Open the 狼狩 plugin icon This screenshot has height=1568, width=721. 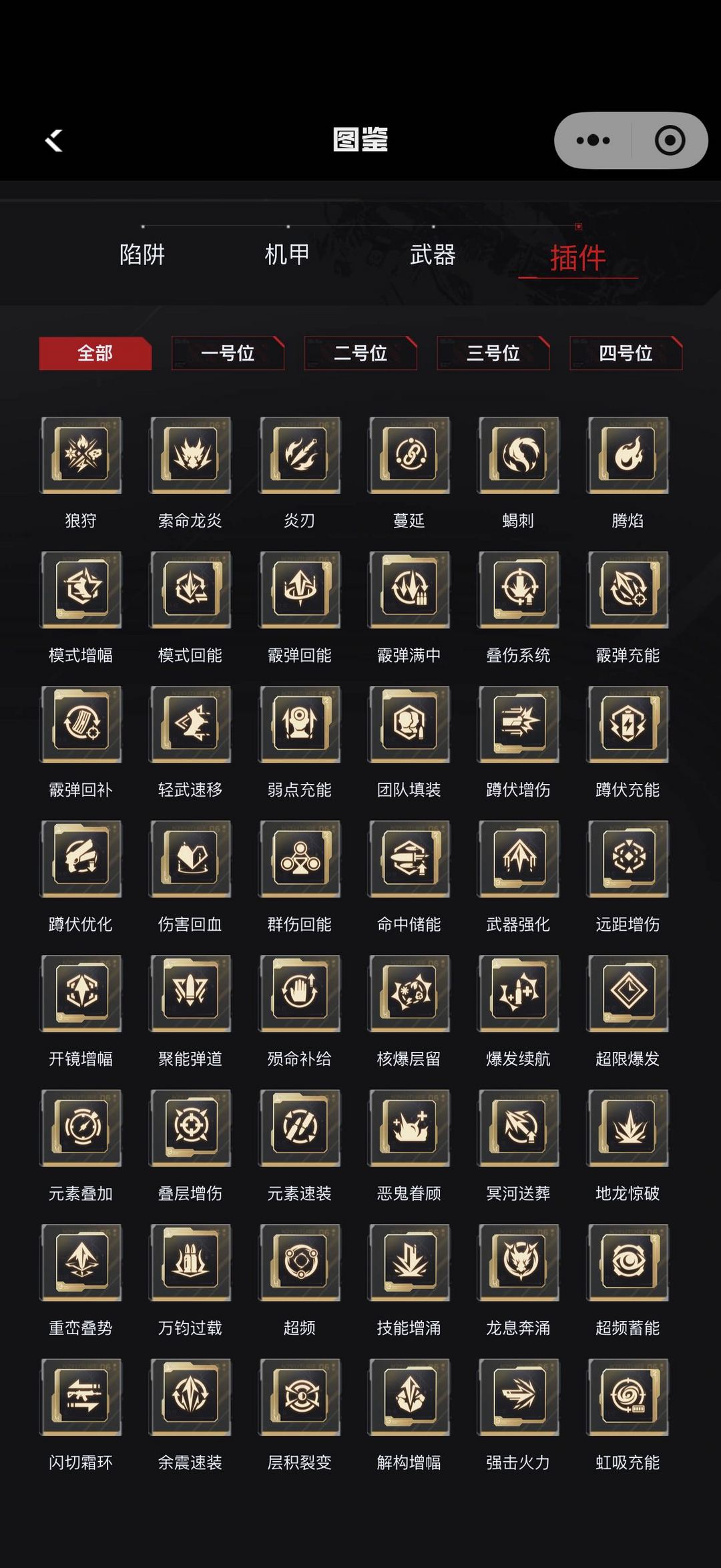(81, 455)
